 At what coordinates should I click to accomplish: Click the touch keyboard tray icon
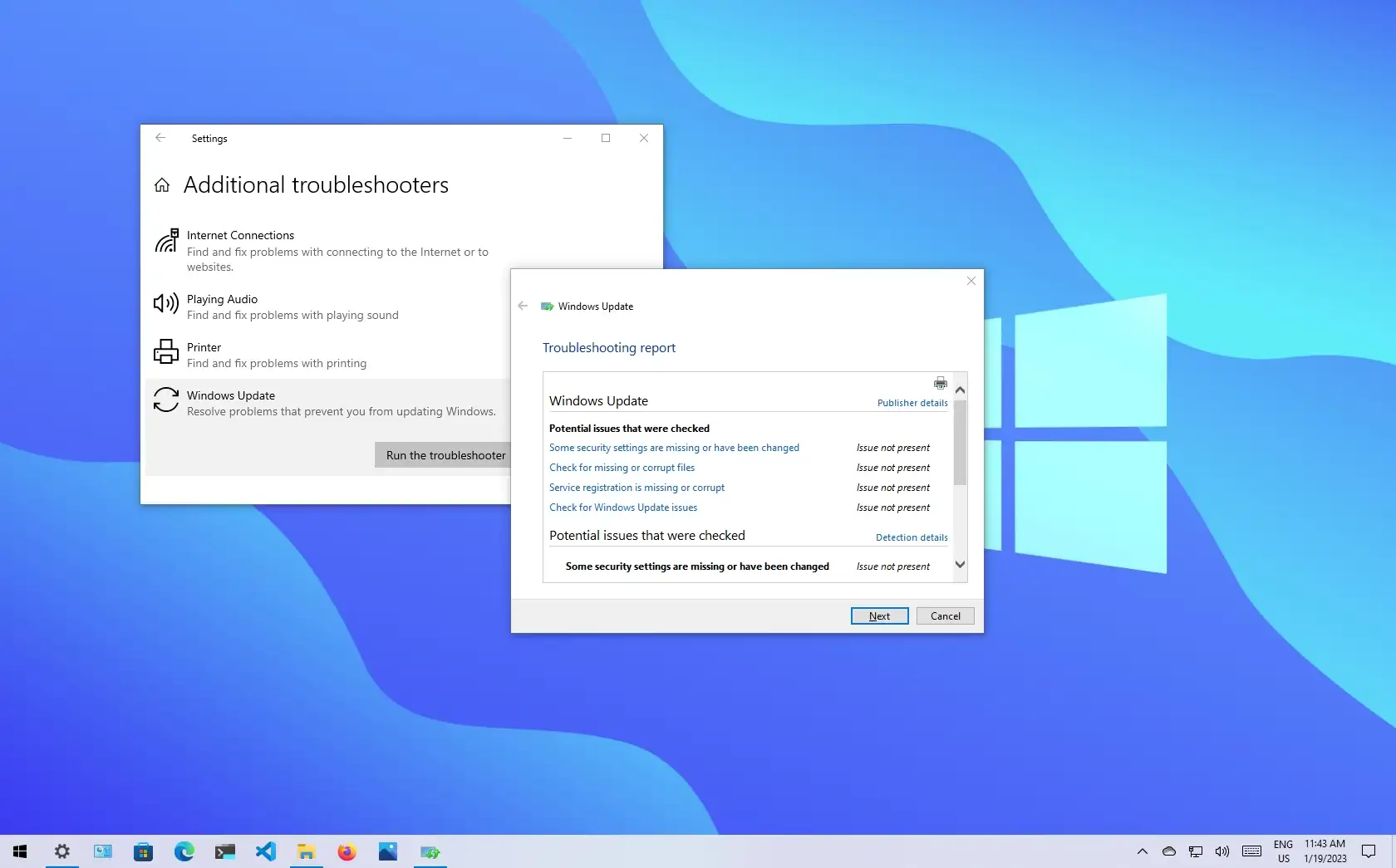click(x=1251, y=851)
